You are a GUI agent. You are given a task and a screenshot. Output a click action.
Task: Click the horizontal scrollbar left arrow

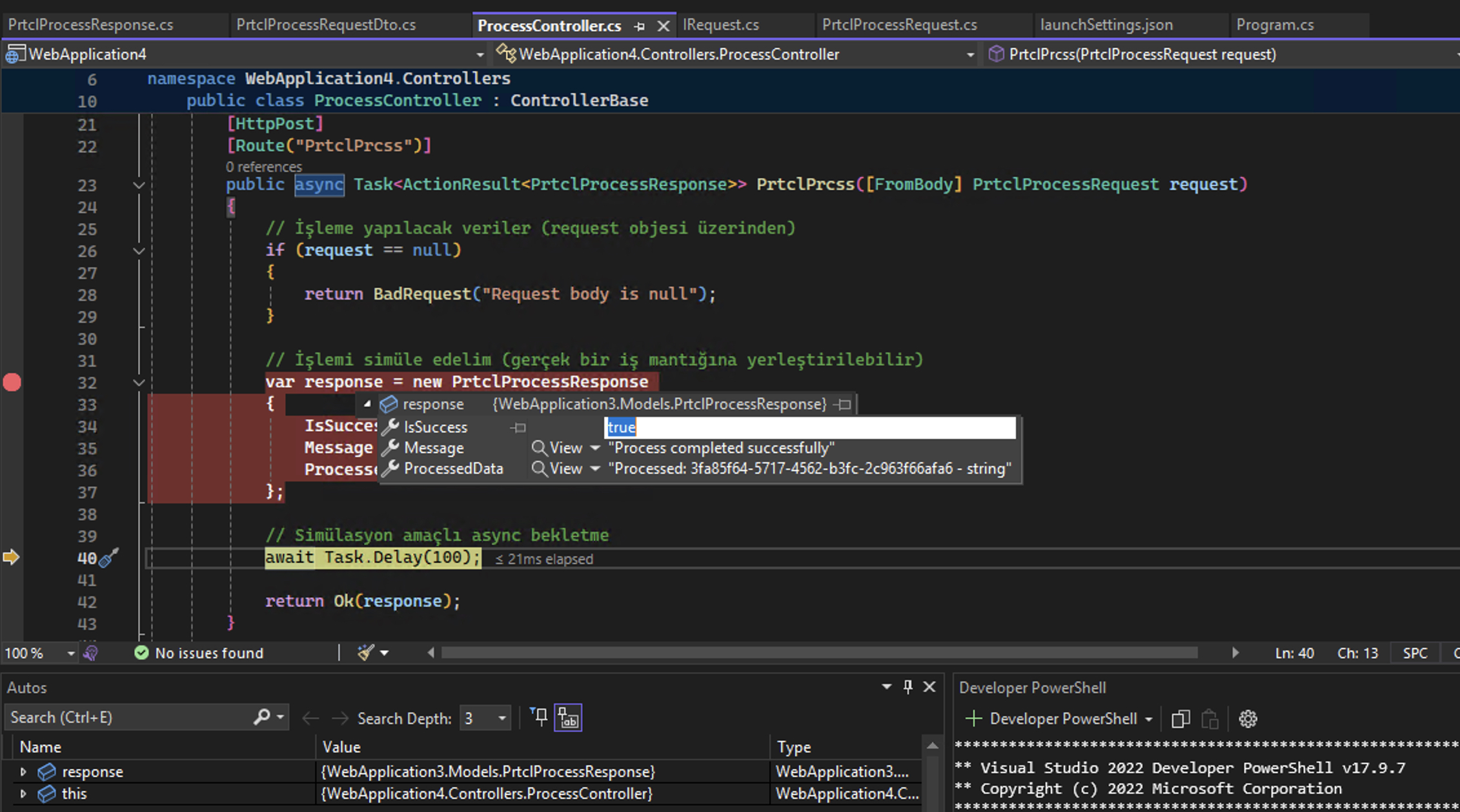click(x=431, y=653)
